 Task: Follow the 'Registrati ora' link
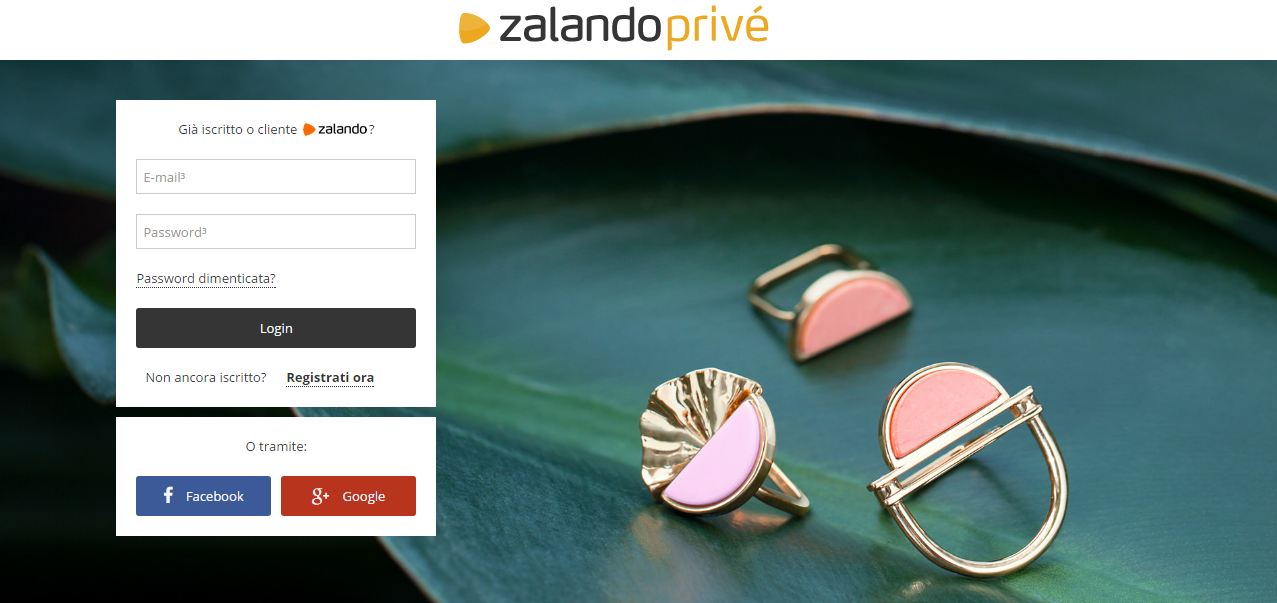(x=330, y=378)
